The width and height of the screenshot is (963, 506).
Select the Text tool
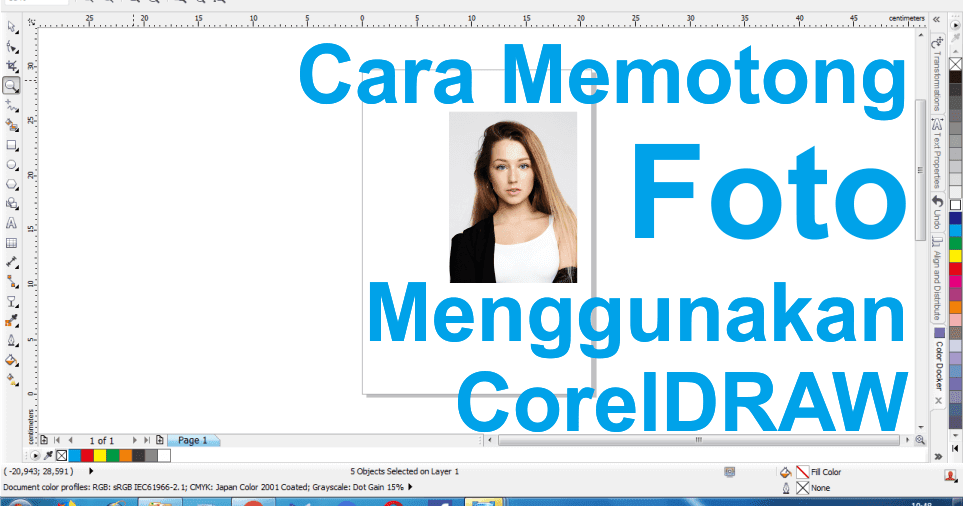11,224
